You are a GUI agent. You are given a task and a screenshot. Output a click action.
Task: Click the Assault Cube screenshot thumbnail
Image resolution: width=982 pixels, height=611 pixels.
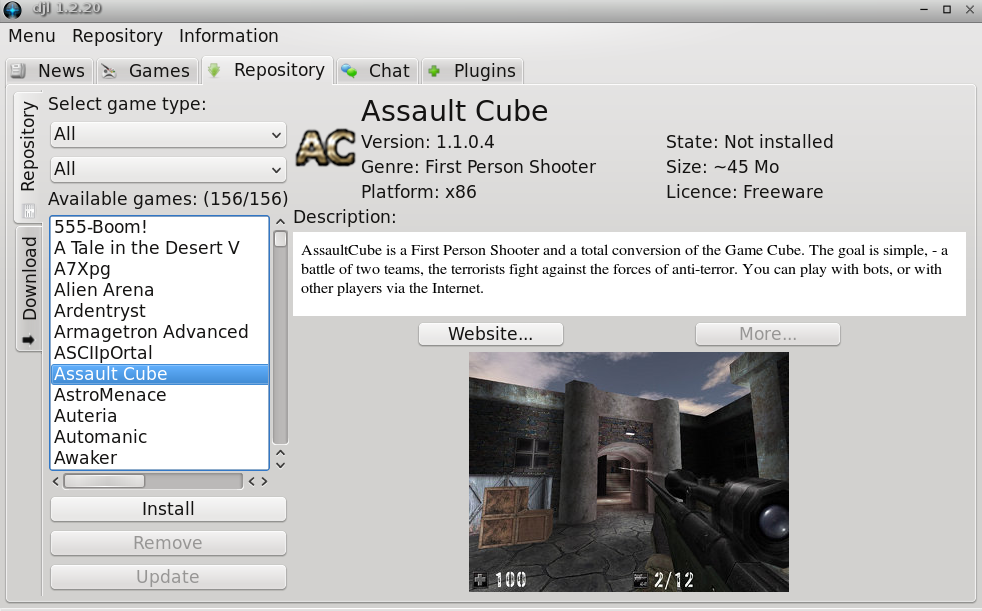point(629,472)
